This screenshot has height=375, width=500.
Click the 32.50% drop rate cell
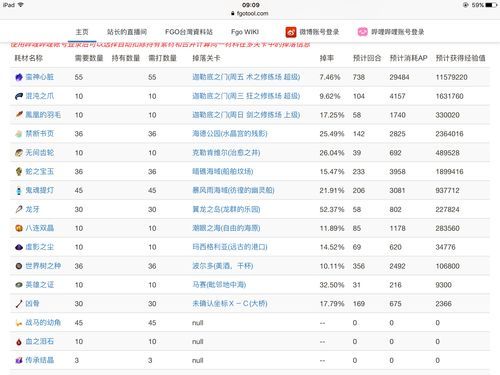332,285
